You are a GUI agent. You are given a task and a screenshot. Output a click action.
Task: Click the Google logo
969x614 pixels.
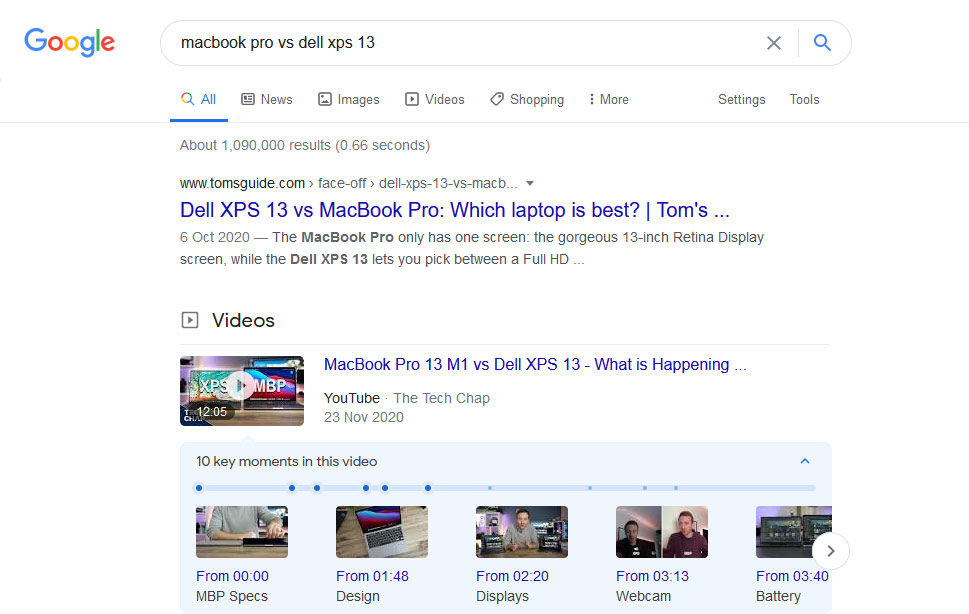[x=69, y=42]
